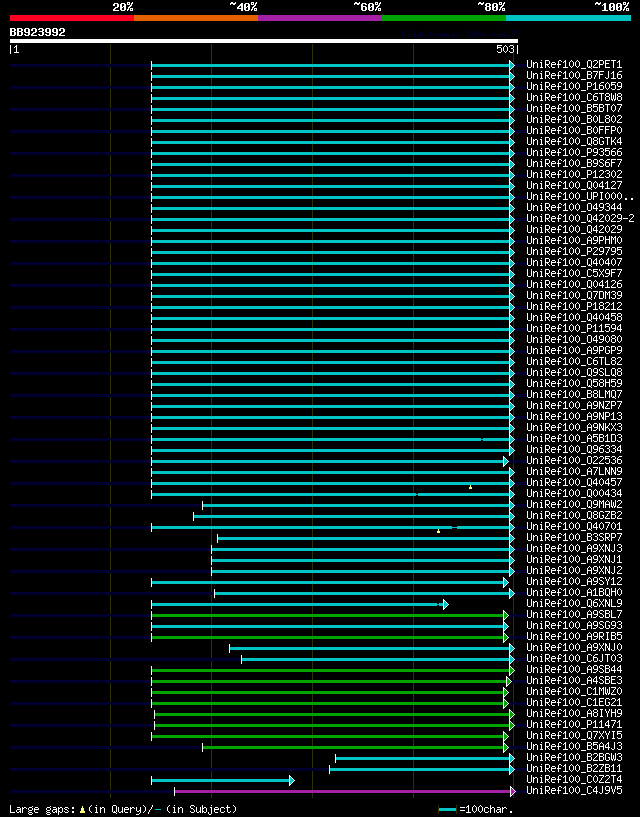Click label UniRef100_C4J9V5
The image size is (640, 817).
coord(574,790)
